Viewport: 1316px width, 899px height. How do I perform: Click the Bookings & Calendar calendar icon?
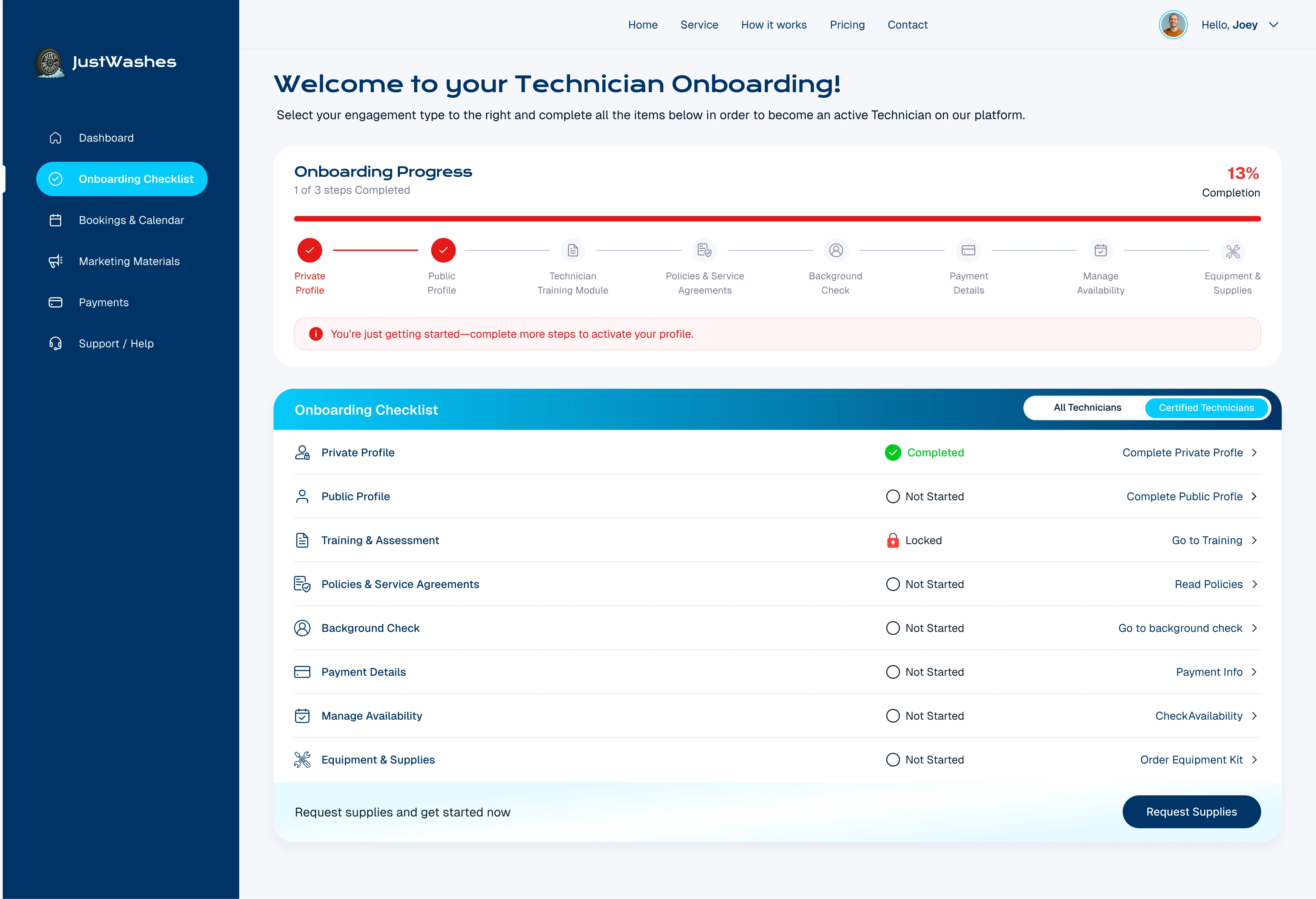(x=55, y=220)
